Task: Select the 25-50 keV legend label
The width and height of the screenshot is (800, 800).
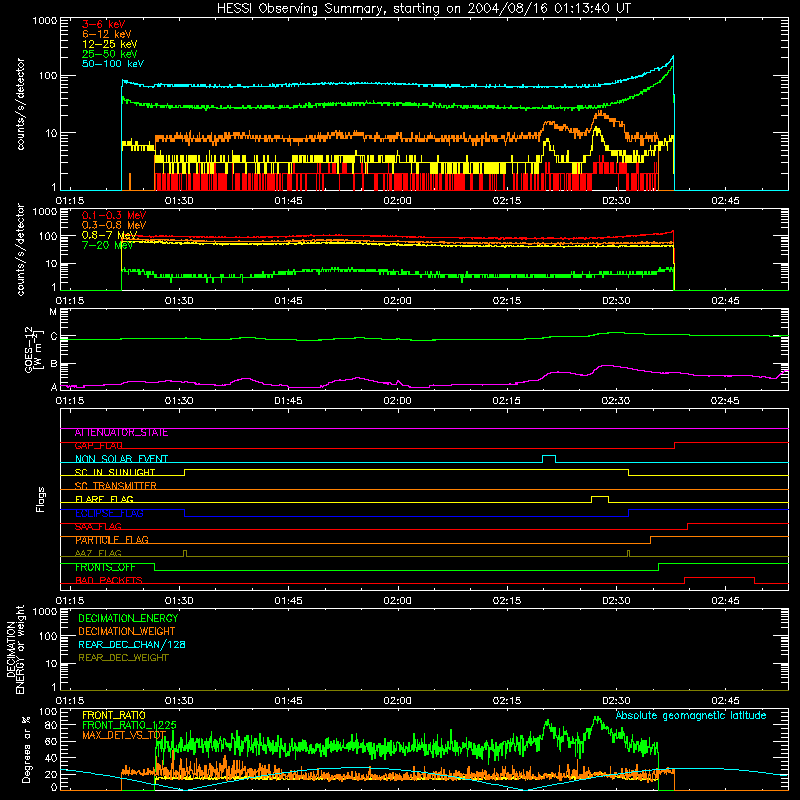Action: pyautogui.click(x=109, y=54)
